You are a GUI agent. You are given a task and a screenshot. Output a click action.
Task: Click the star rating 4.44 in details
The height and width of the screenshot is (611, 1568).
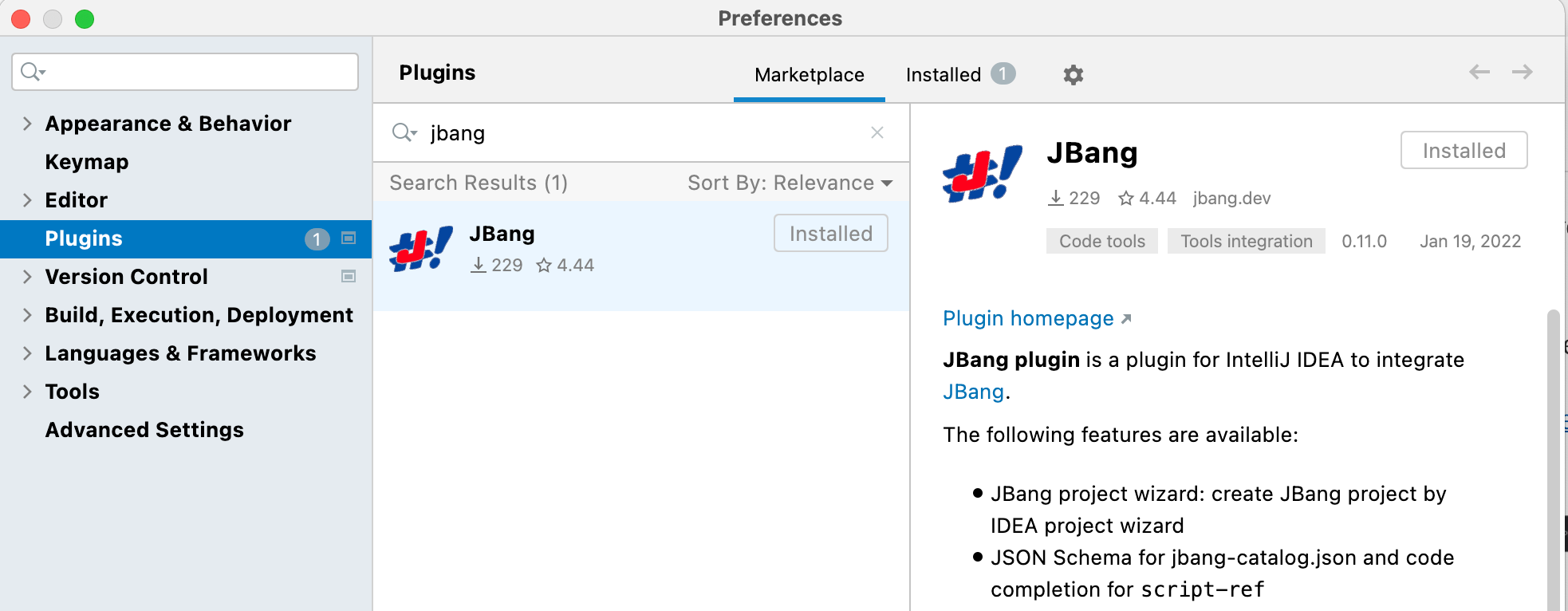tap(1147, 198)
